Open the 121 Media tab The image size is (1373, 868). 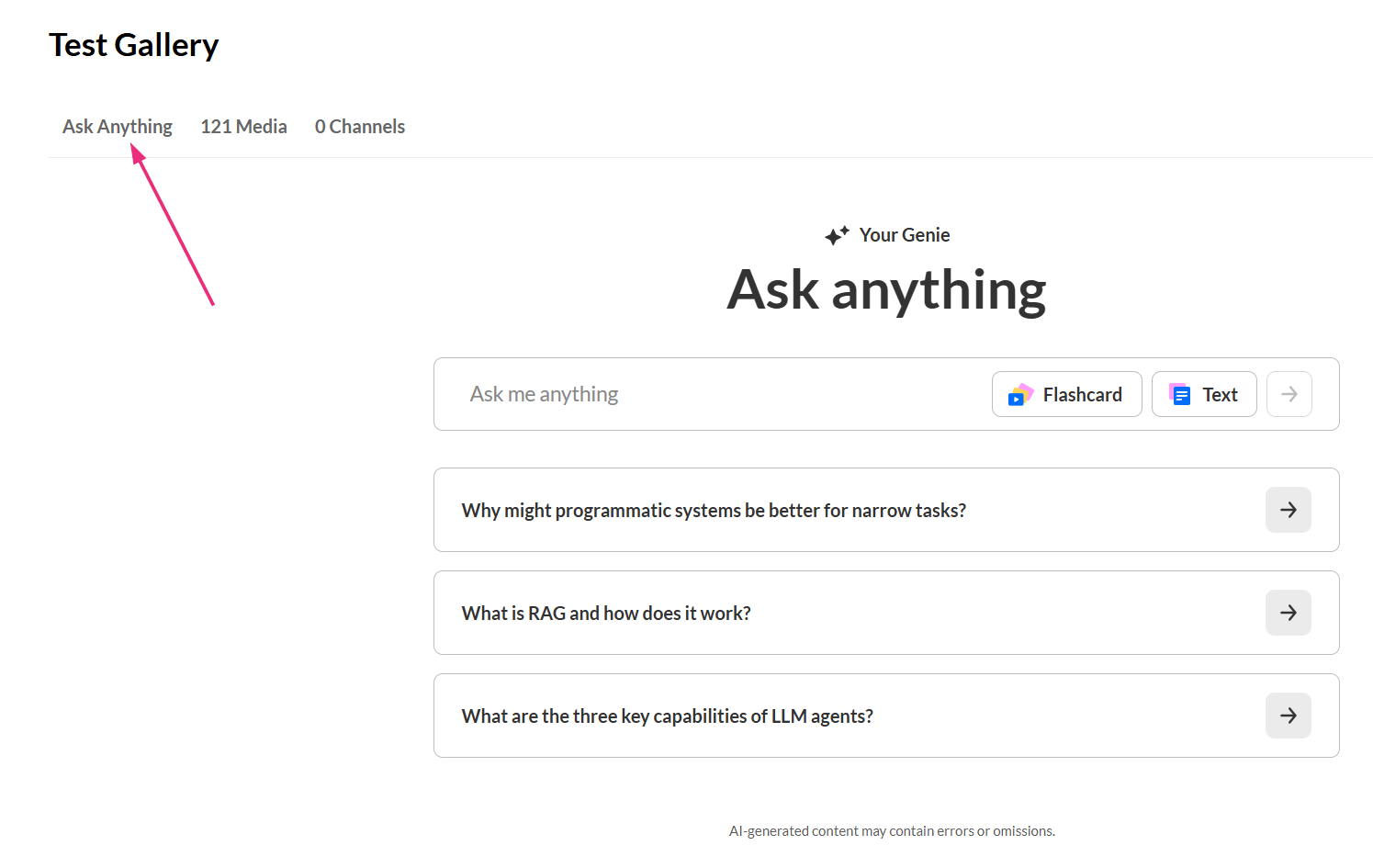click(243, 127)
